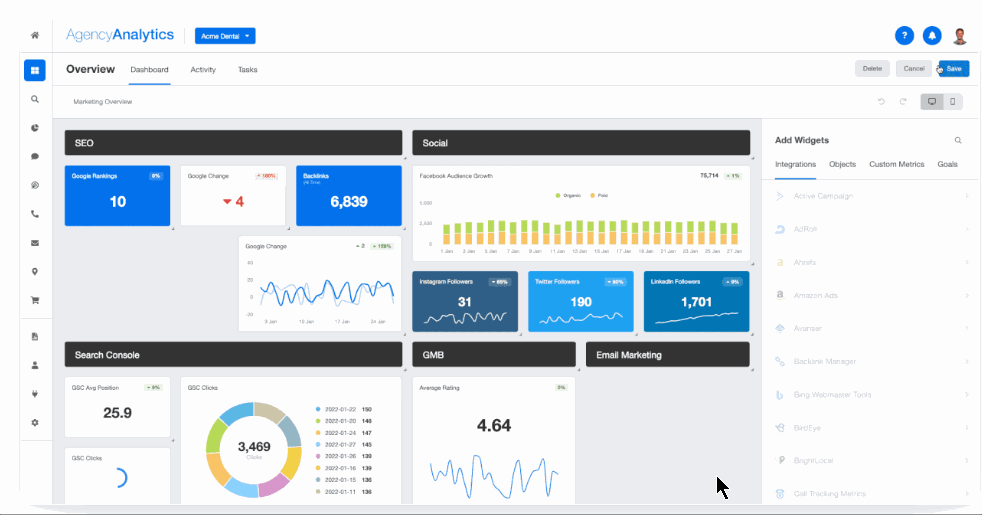Open the Acme Dental client dropdown
982x515 pixels.
[x=225, y=36]
